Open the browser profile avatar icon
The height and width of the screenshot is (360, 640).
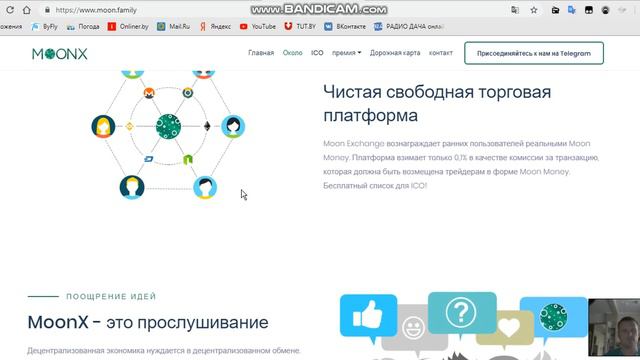605,10
